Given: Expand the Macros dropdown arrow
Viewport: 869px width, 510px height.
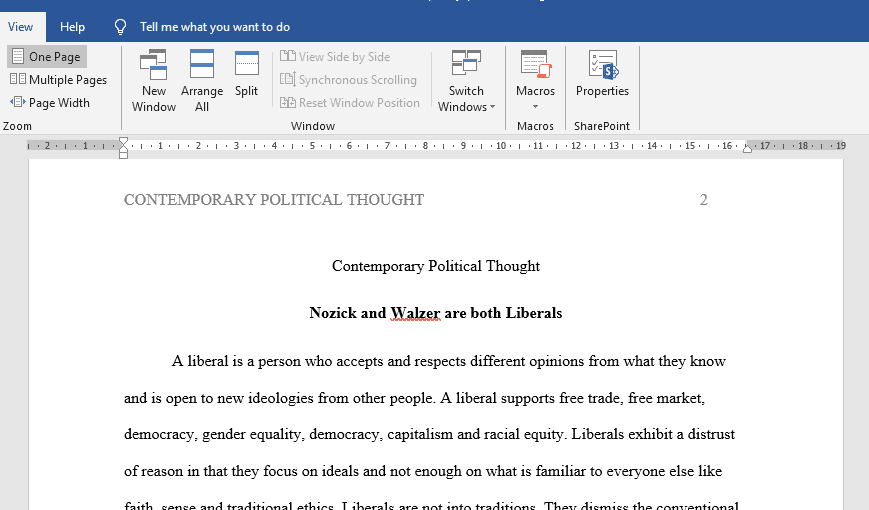Looking at the screenshot, I should point(535,106).
